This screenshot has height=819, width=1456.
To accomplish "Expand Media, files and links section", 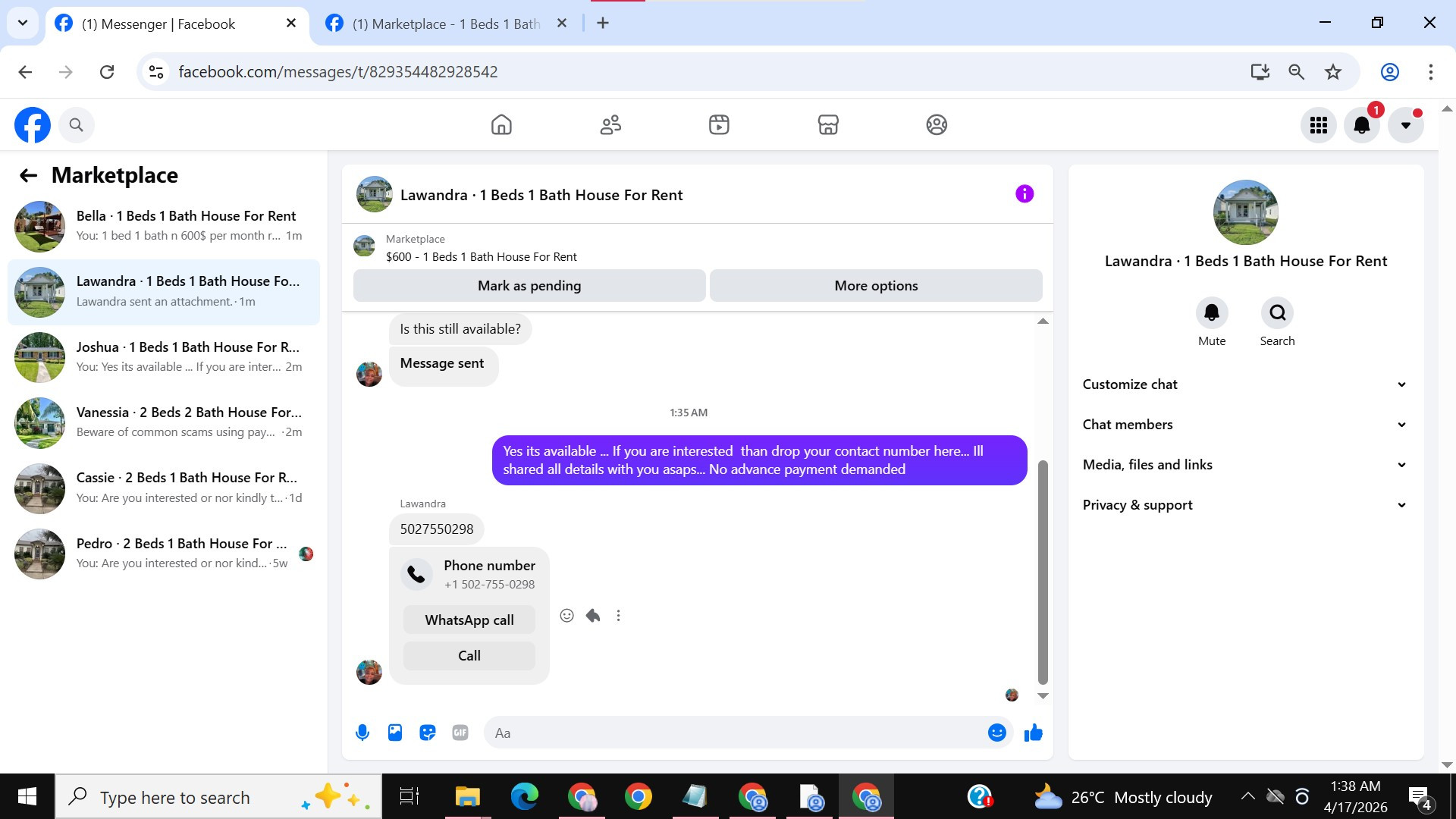I will click(1245, 465).
